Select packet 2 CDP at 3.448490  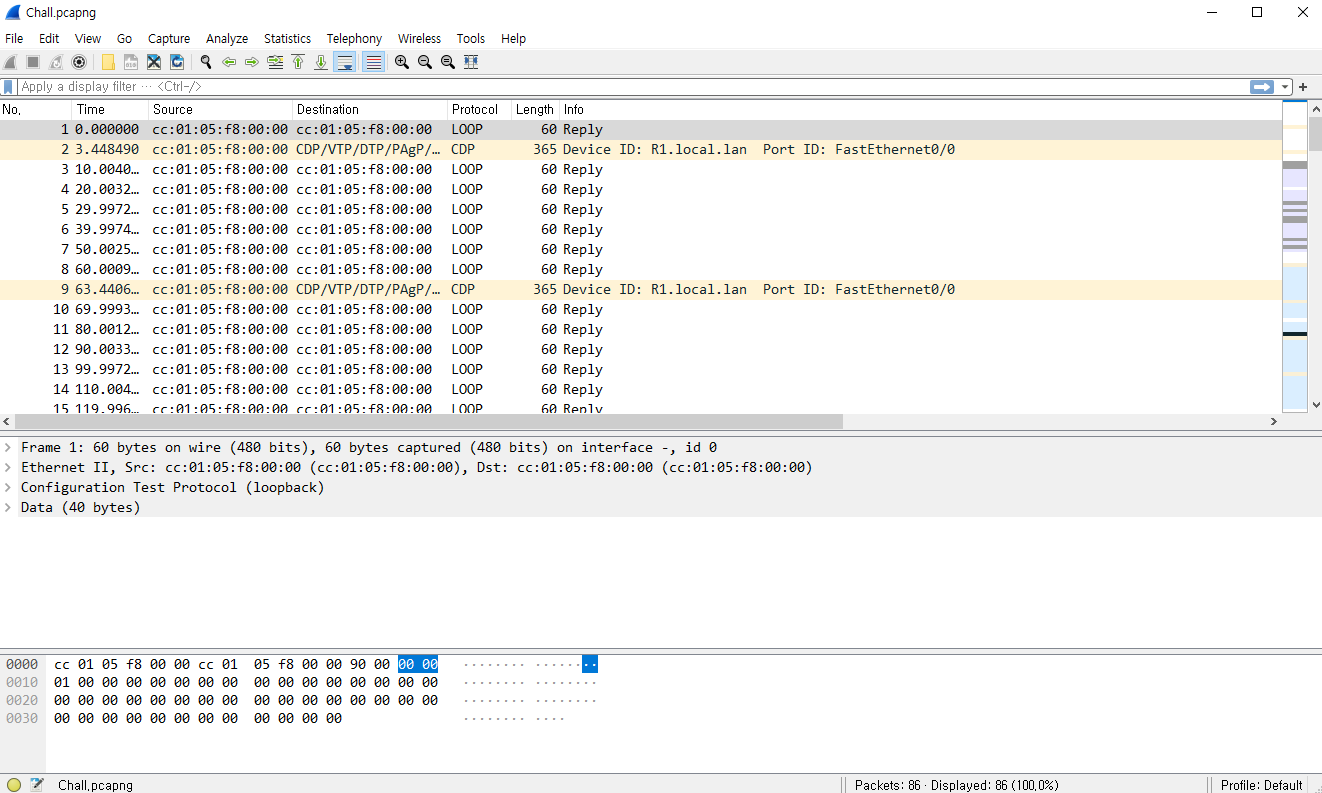coord(641,149)
